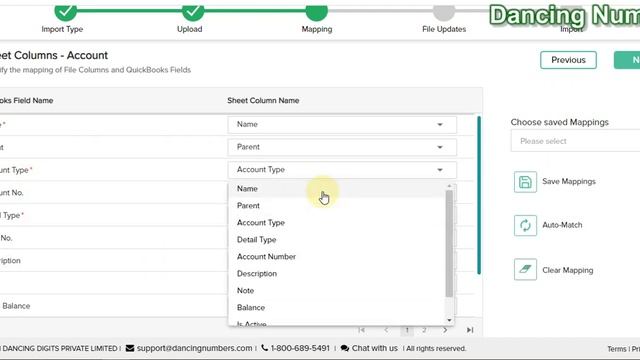Select Name option in dropdown list
This screenshot has height=360, width=640.
(337, 189)
